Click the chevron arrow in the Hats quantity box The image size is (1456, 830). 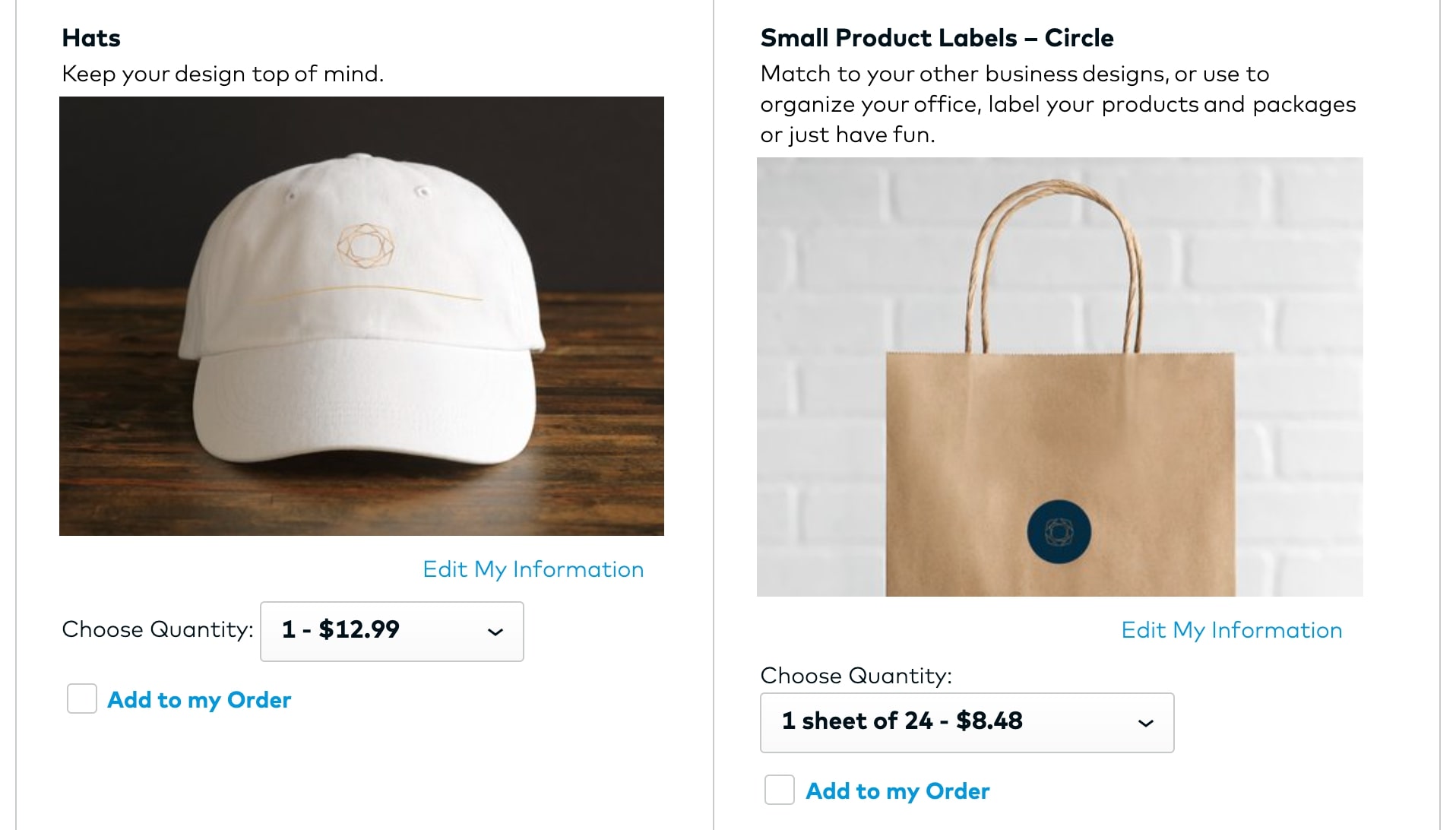(495, 632)
